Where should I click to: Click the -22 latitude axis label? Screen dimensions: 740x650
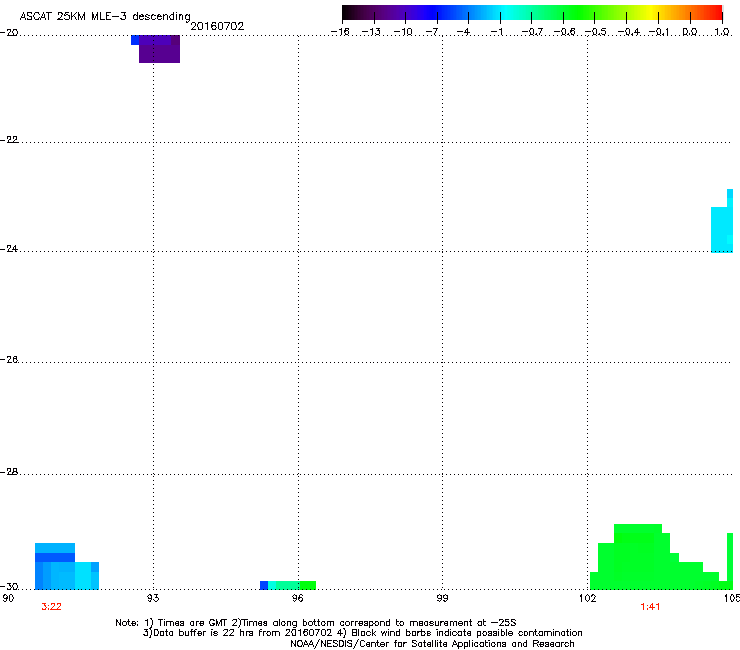9,140
